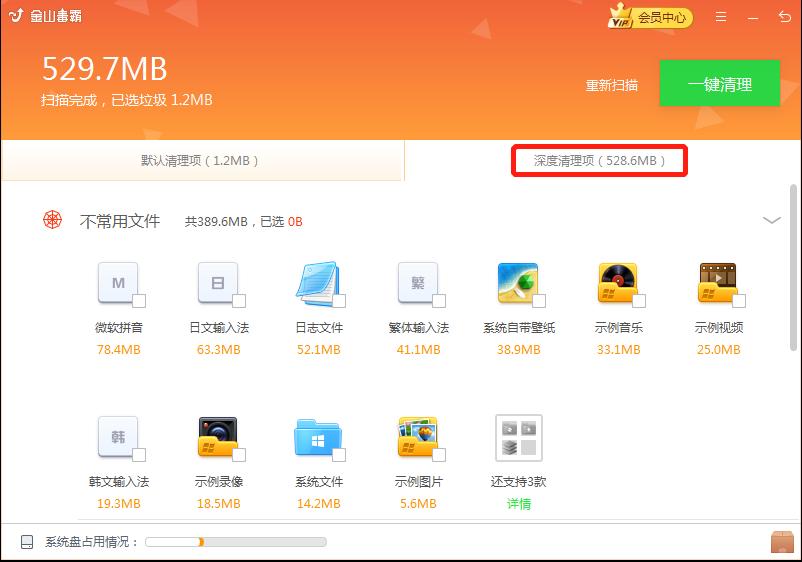
Task: Check the 示例图片 checkbox
Action: click(x=439, y=455)
